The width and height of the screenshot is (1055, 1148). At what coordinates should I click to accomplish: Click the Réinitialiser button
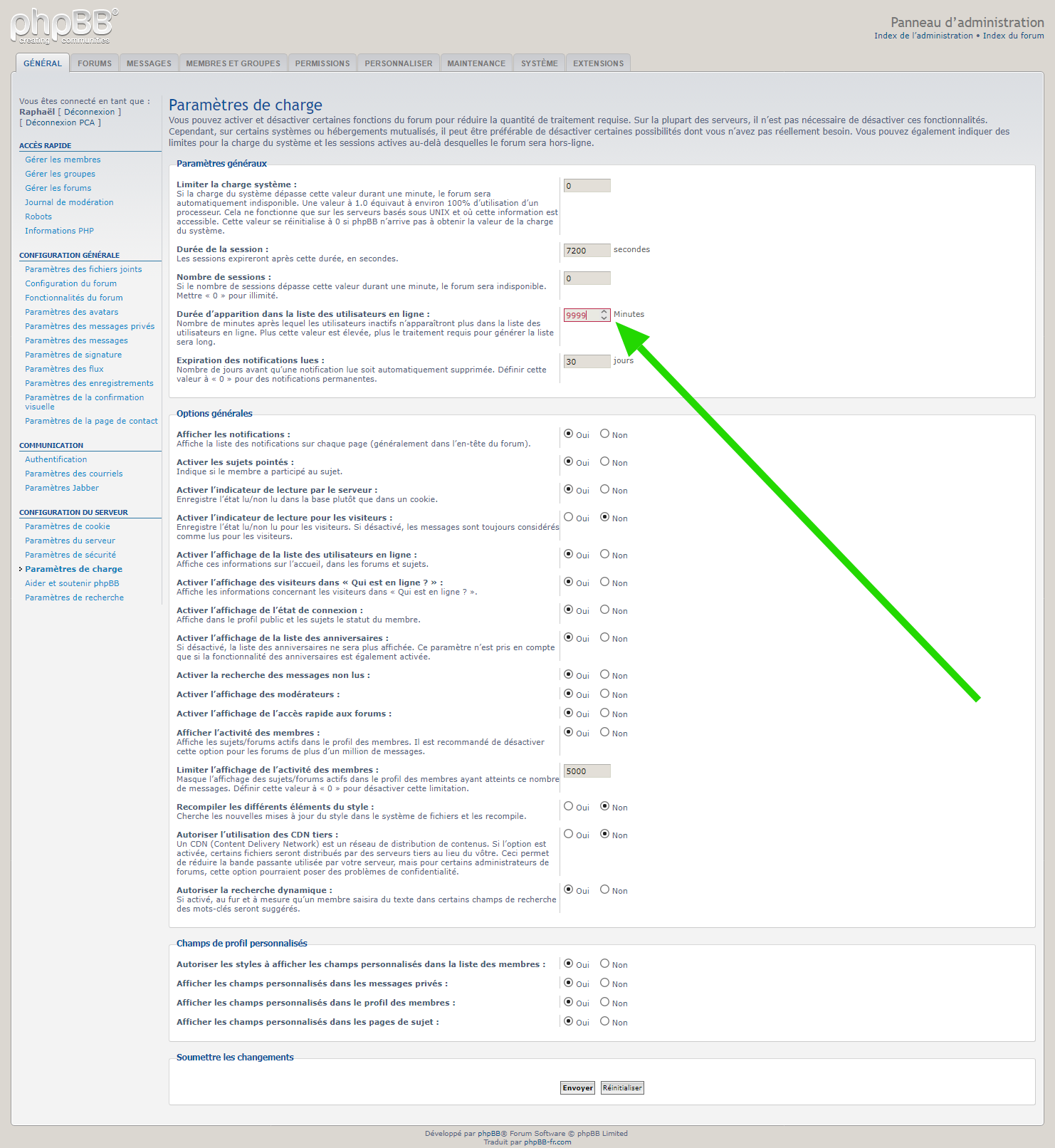pos(622,1087)
